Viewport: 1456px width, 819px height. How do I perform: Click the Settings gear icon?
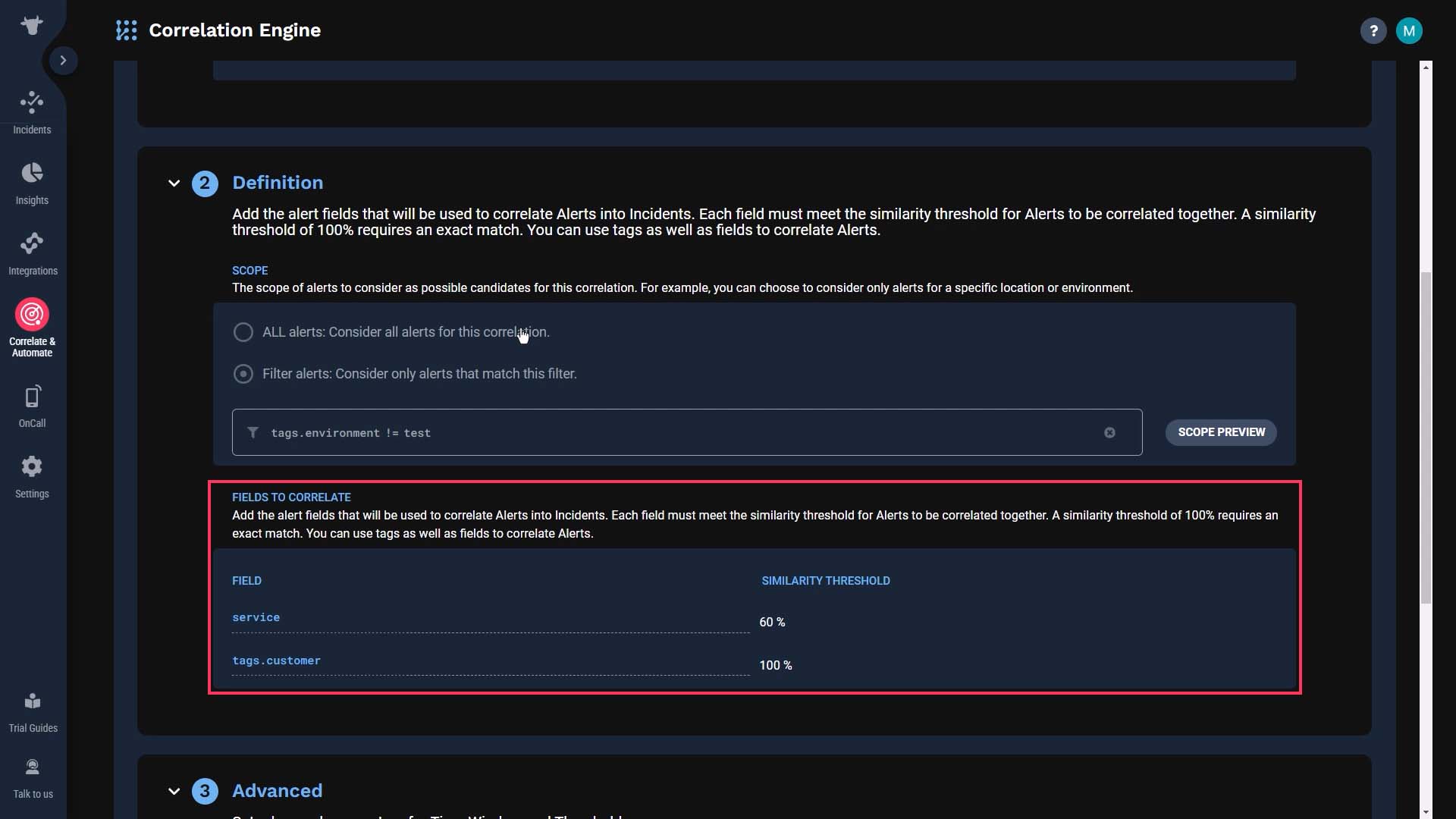[x=32, y=466]
